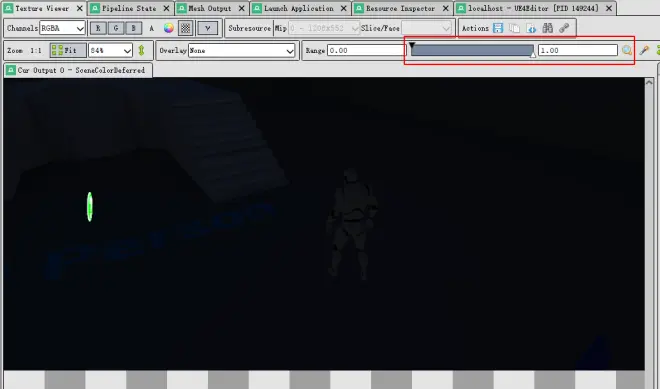Select the Cur Output 0 SceneColorDeferred tab
The height and width of the screenshot is (389, 660).
[78, 70]
